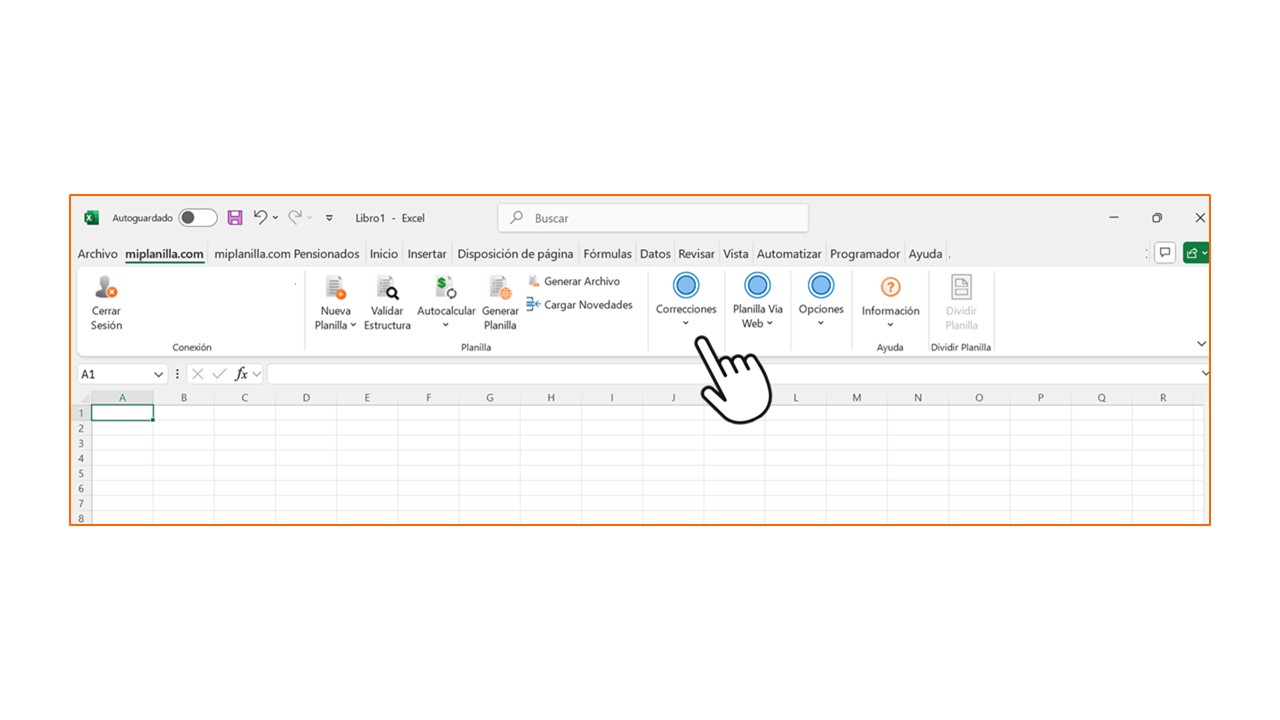Viewport: 1280px width, 720px height.
Task: Click the Cerrar Sesión icon
Action: point(106,288)
